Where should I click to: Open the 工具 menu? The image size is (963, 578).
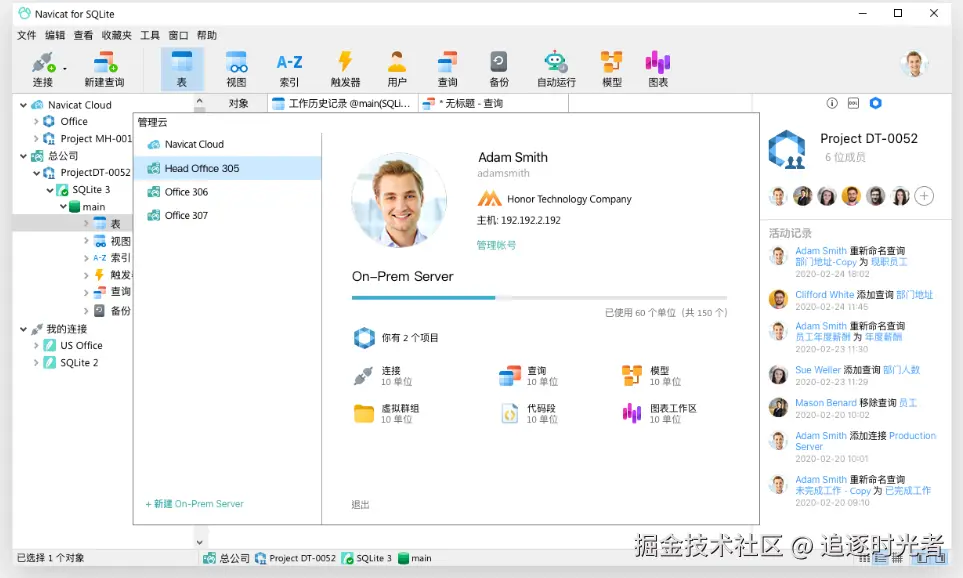click(150, 35)
